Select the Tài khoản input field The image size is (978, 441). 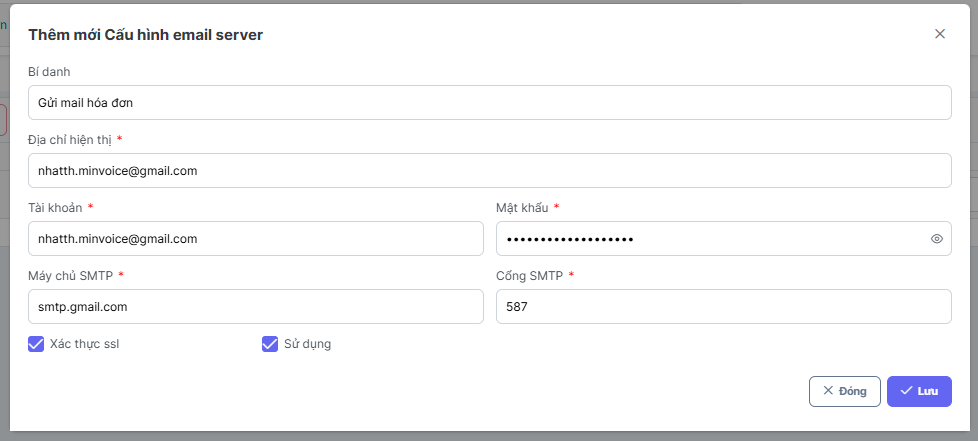click(x=256, y=239)
